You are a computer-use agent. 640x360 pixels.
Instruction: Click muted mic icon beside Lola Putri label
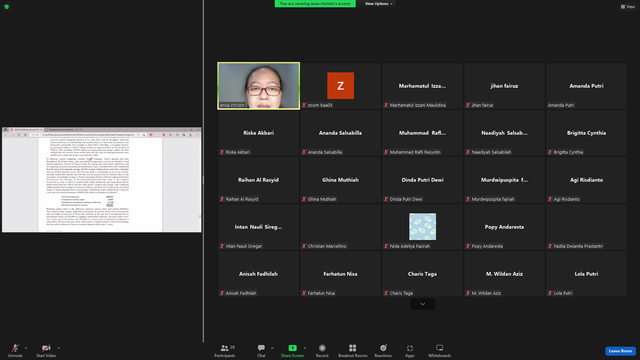pos(550,293)
